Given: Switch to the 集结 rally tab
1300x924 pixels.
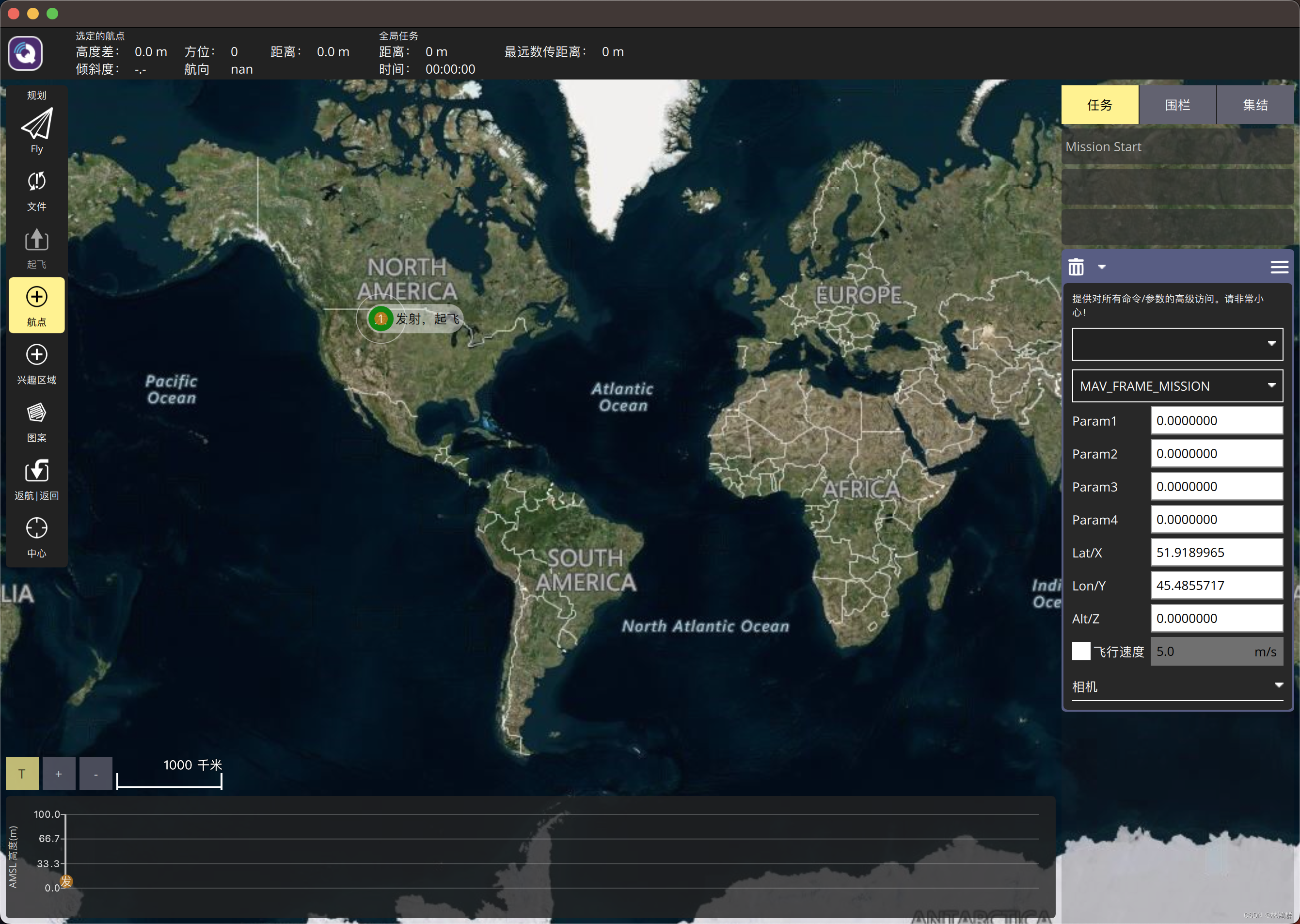Looking at the screenshot, I should click(x=1255, y=105).
